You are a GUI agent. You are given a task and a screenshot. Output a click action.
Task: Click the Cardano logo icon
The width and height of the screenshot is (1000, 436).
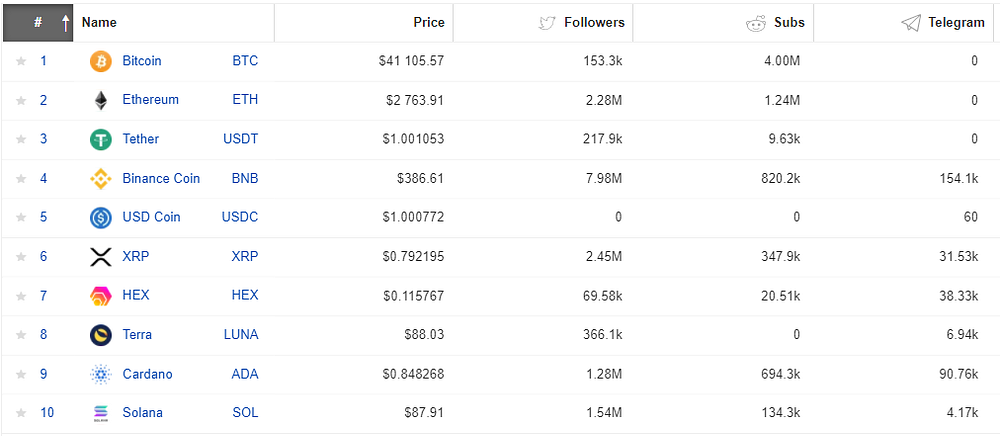tap(101, 374)
